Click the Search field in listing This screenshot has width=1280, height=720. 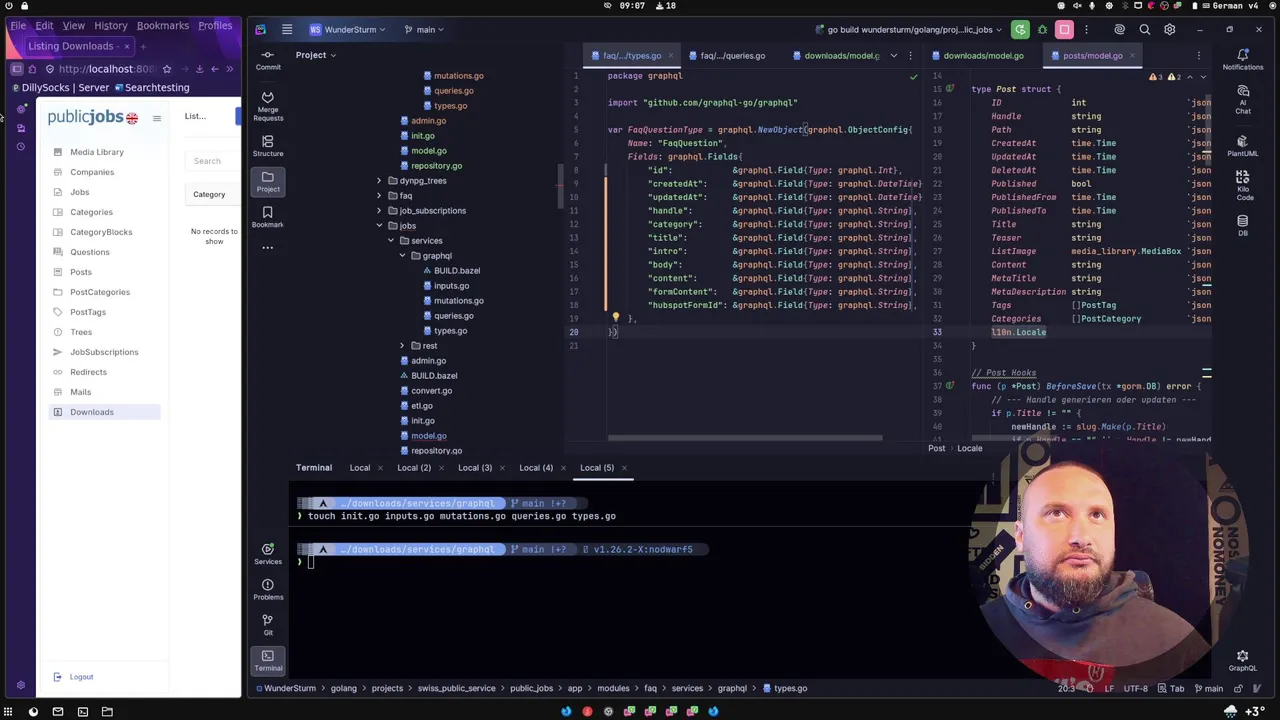point(213,161)
